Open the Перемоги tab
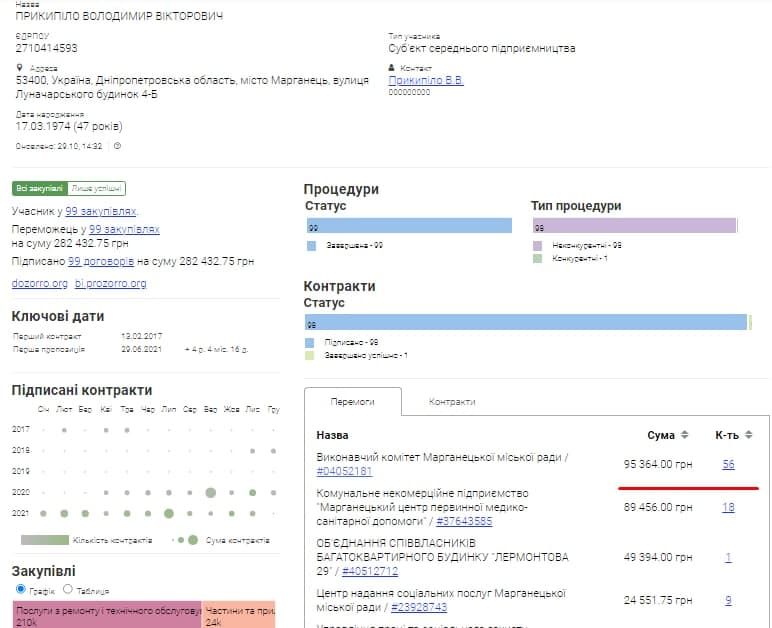 point(352,401)
